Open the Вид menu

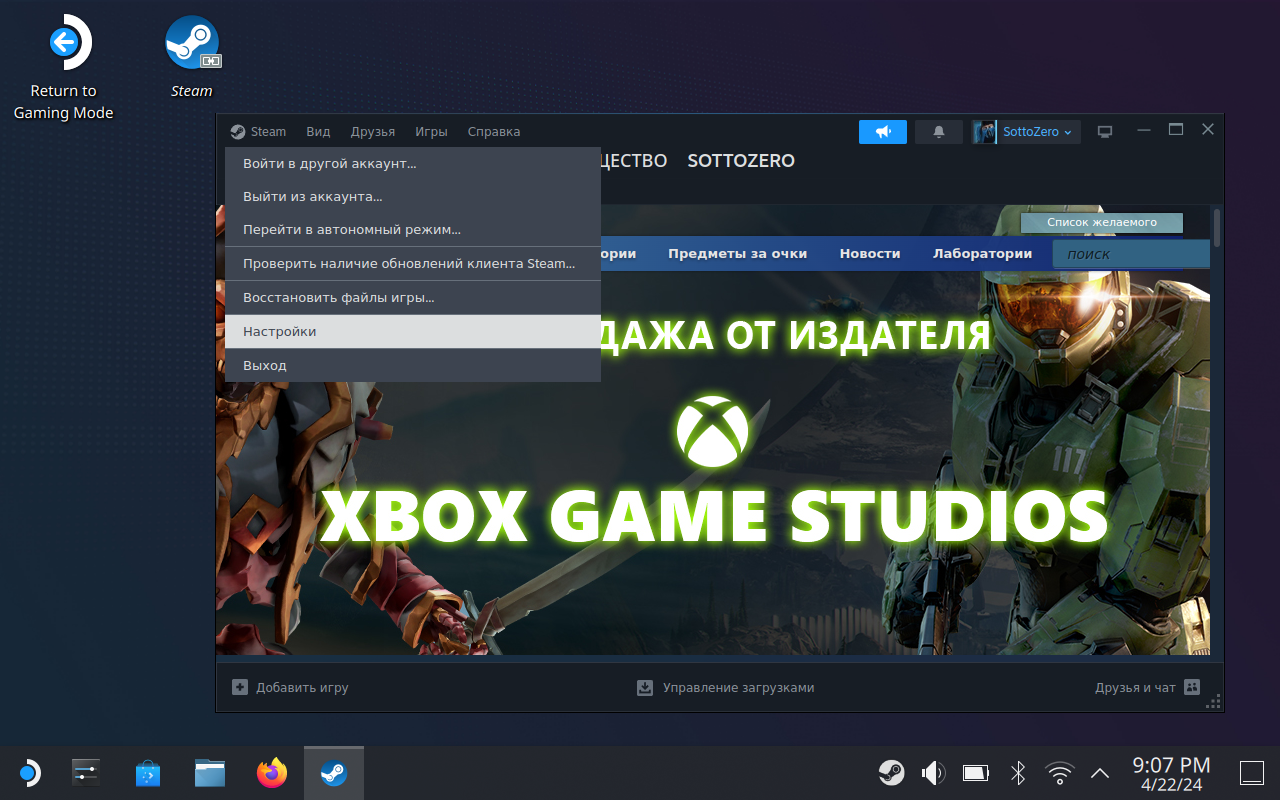coord(318,132)
